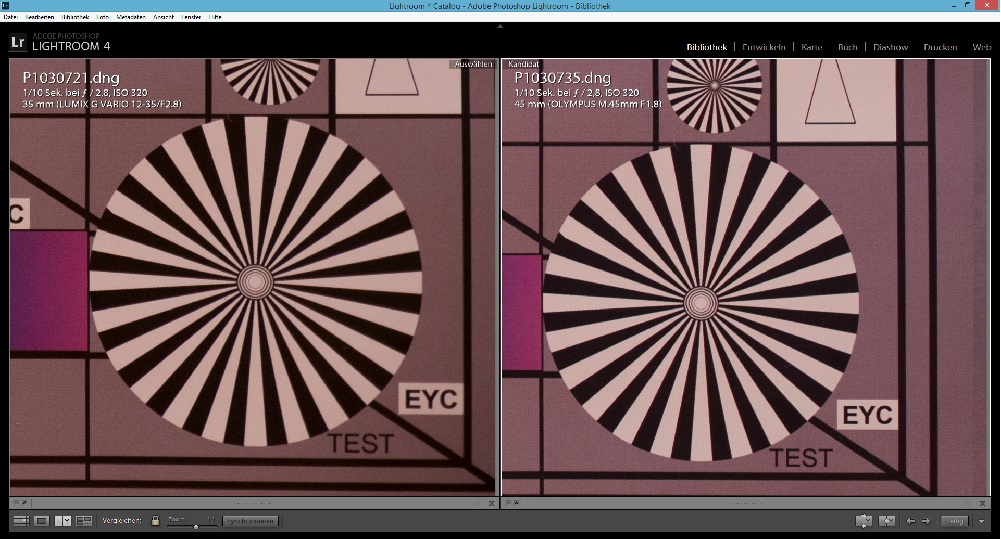Switch to Entwickeln module
The width and height of the screenshot is (1001, 539).
[x=764, y=47]
